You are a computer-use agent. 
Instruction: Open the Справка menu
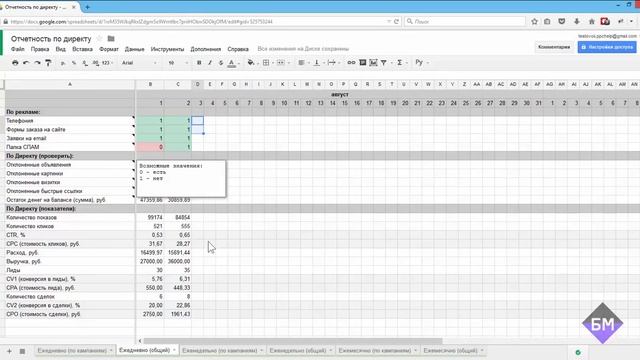pos(238,49)
